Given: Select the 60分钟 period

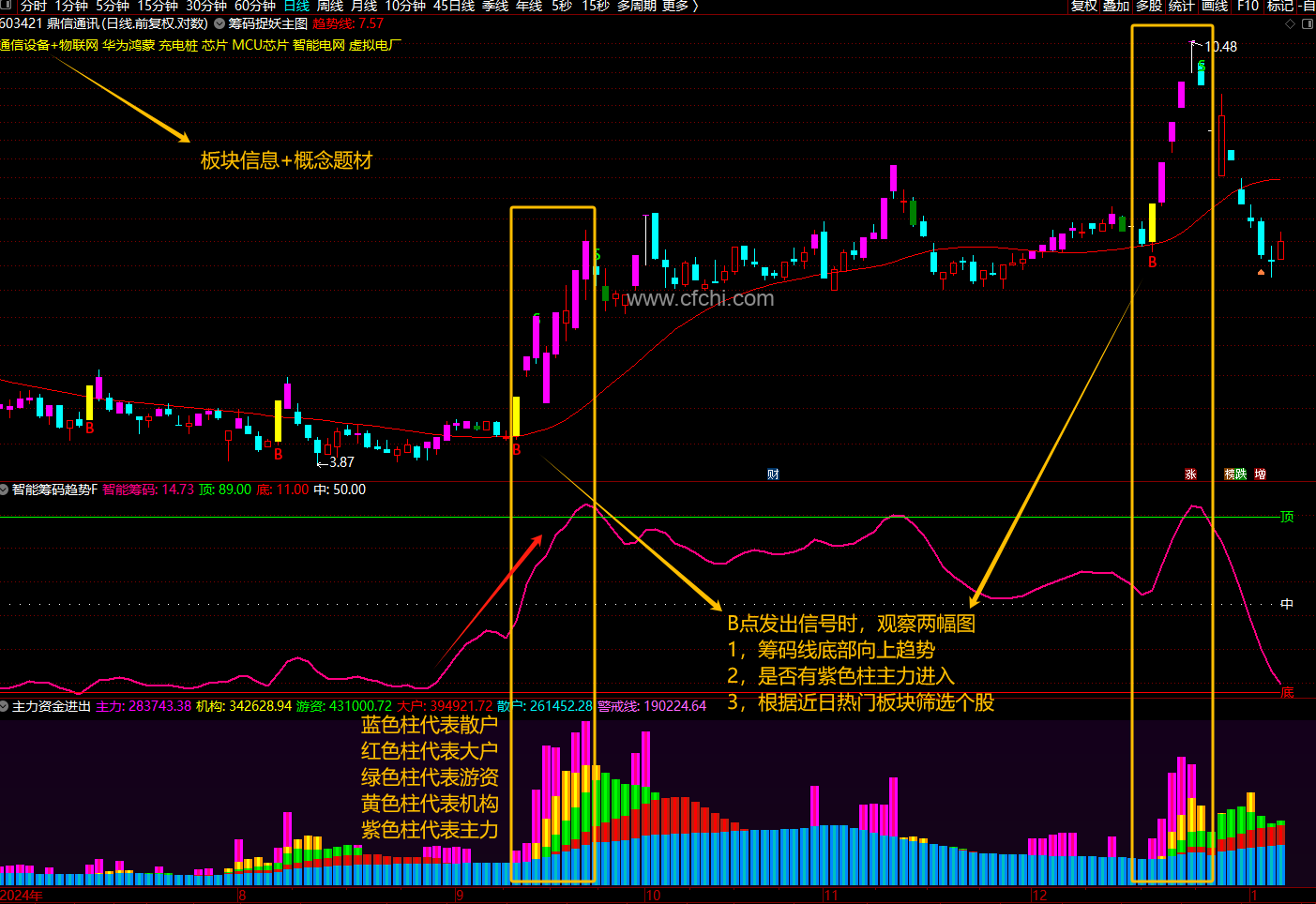Looking at the screenshot, I should pyautogui.click(x=255, y=6).
